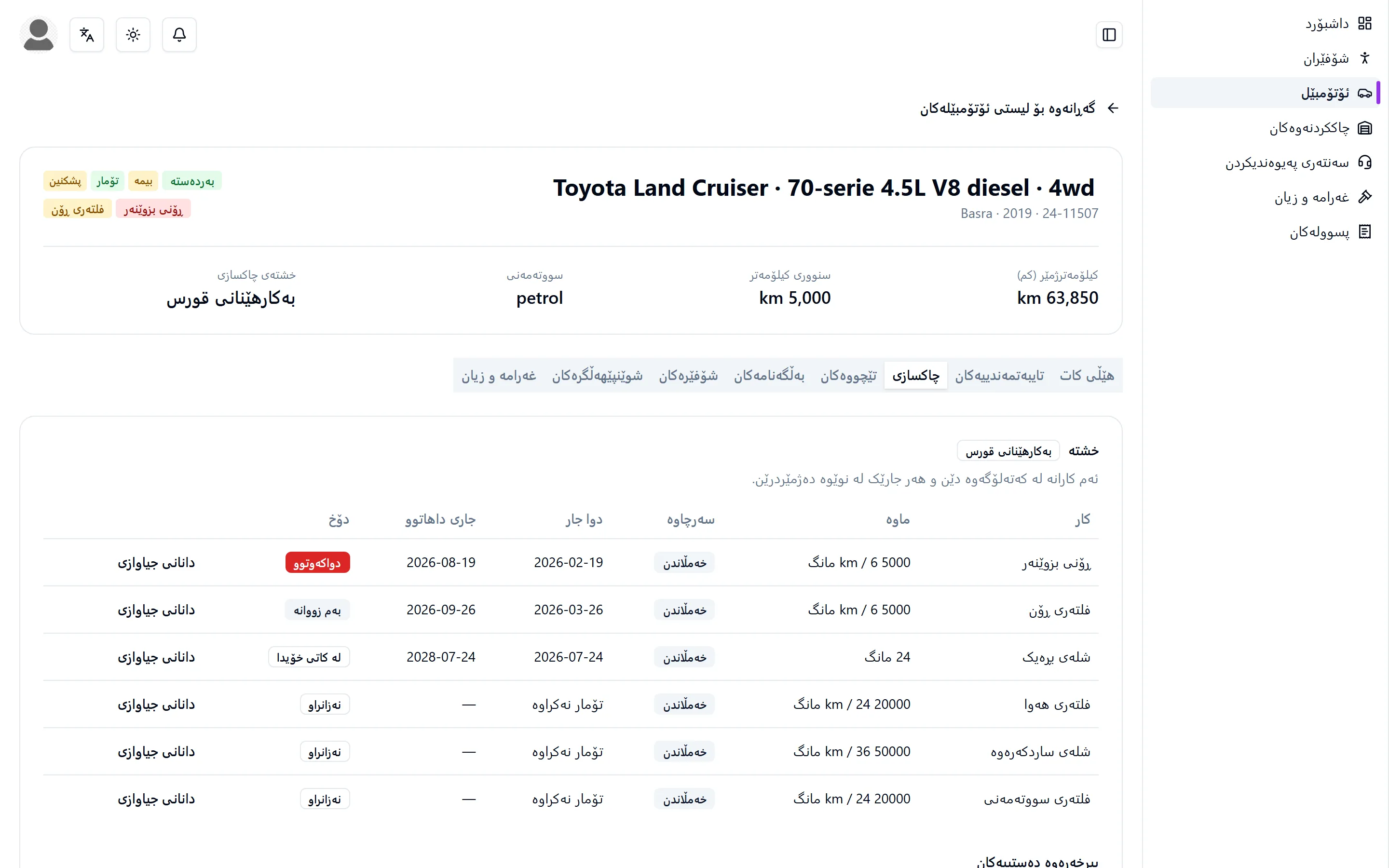This screenshot has width=1389, height=868.
Task: Click the 24 مانگ interval in the شلەی برەیک row
Action: pyautogui.click(x=887, y=657)
